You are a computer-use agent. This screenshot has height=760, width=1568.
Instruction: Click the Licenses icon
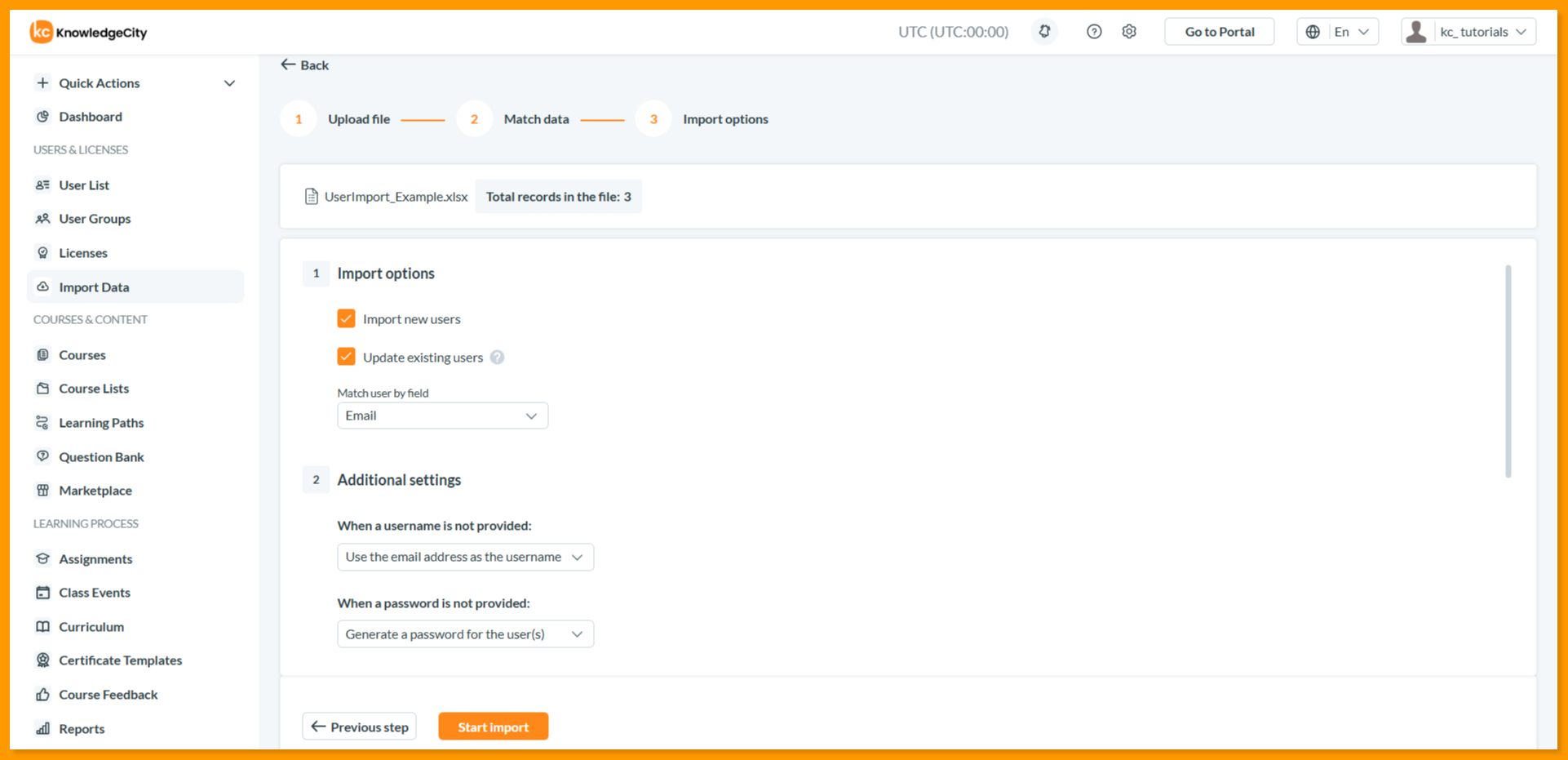click(x=43, y=253)
